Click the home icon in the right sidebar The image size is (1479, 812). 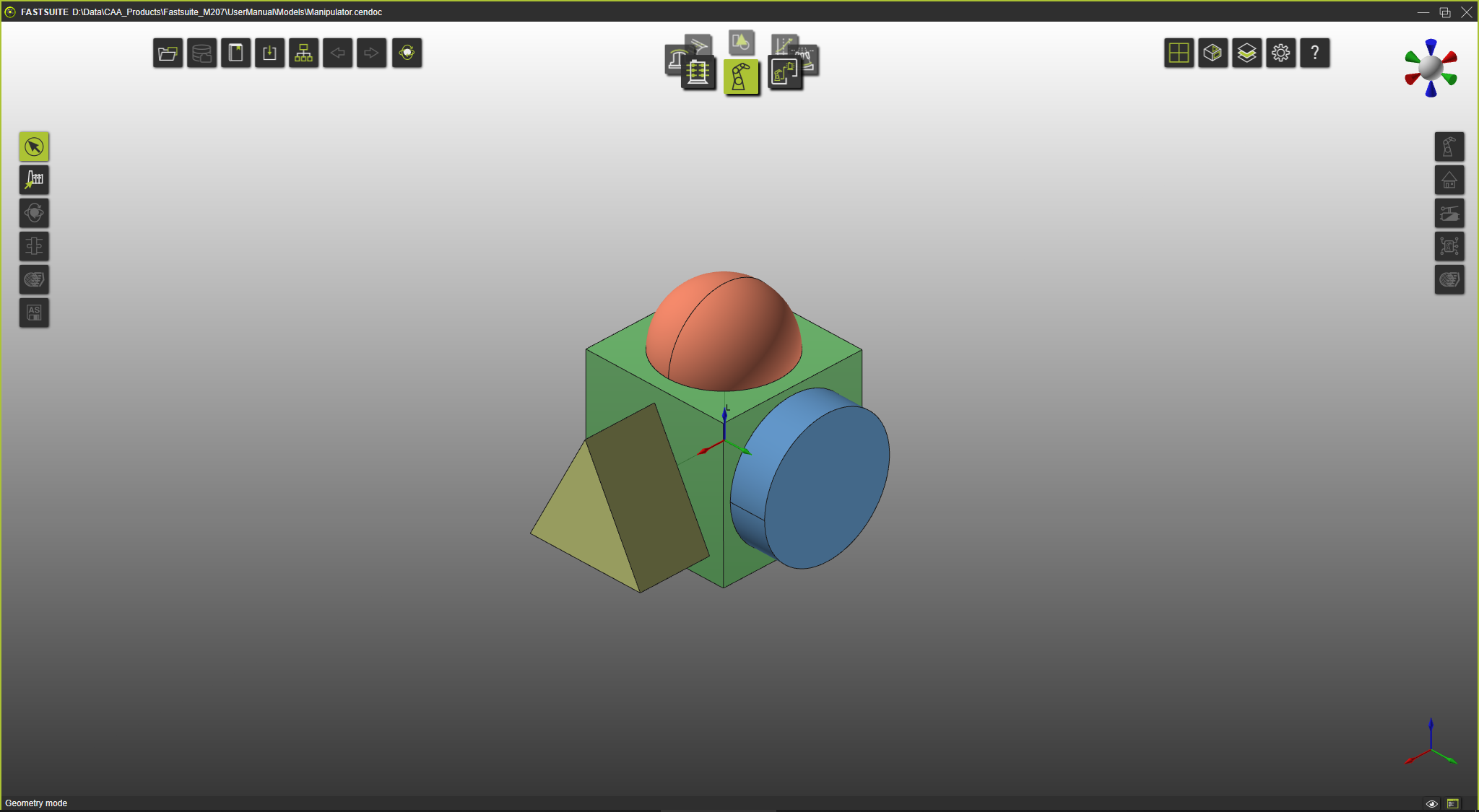[1449, 180]
